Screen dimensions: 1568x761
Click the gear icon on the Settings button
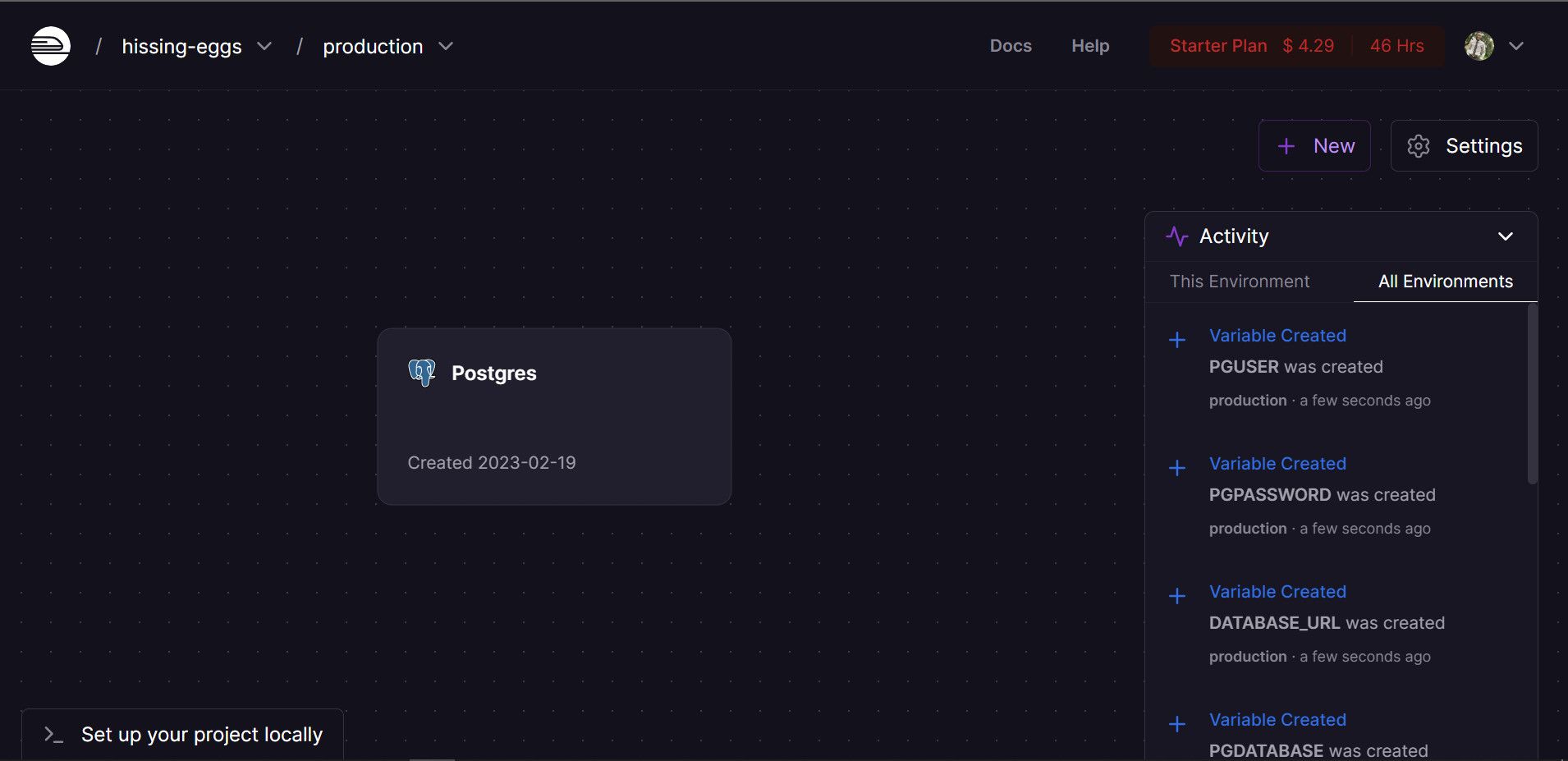(1419, 145)
